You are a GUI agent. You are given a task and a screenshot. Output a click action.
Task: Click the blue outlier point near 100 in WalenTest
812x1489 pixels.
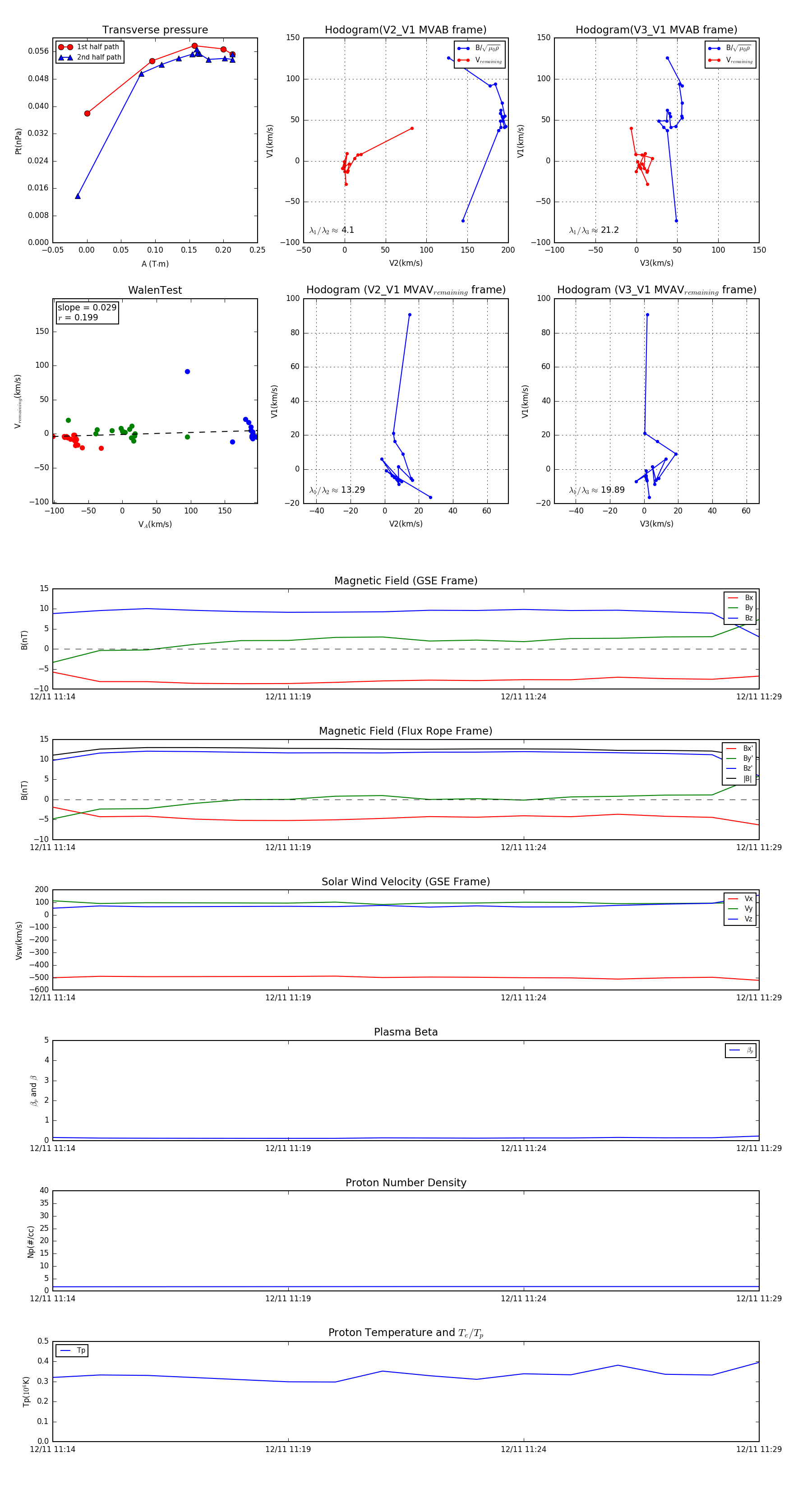[187, 372]
